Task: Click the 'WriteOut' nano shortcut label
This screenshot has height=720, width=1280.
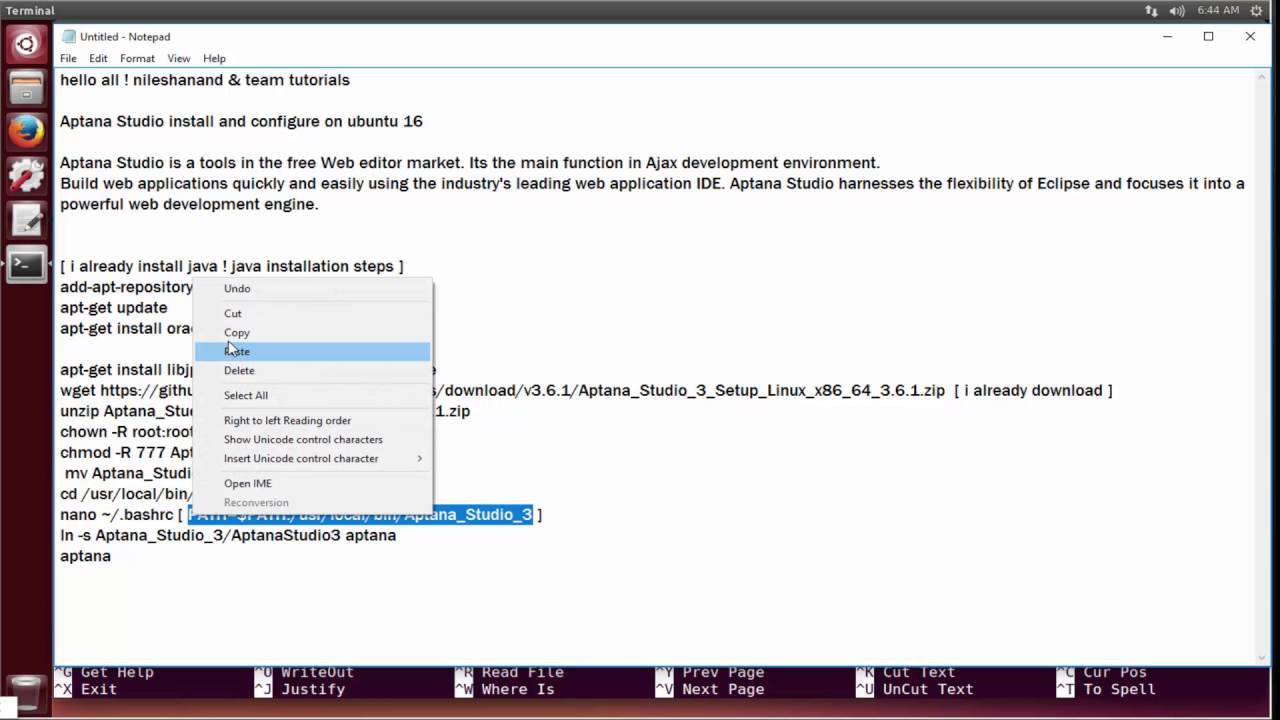Action: click(x=317, y=672)
